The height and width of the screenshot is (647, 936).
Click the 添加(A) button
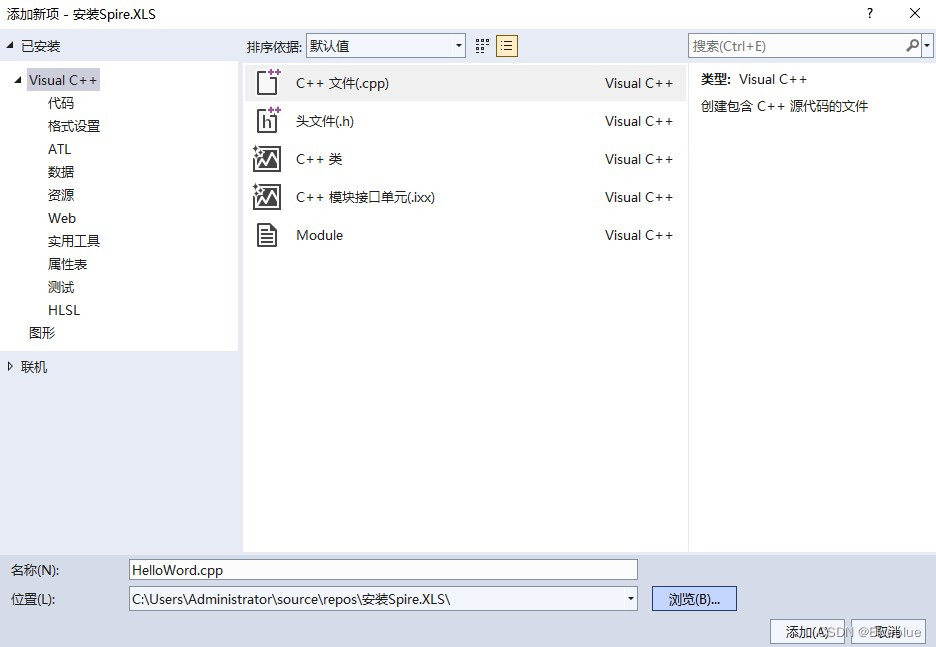[807, 631]
